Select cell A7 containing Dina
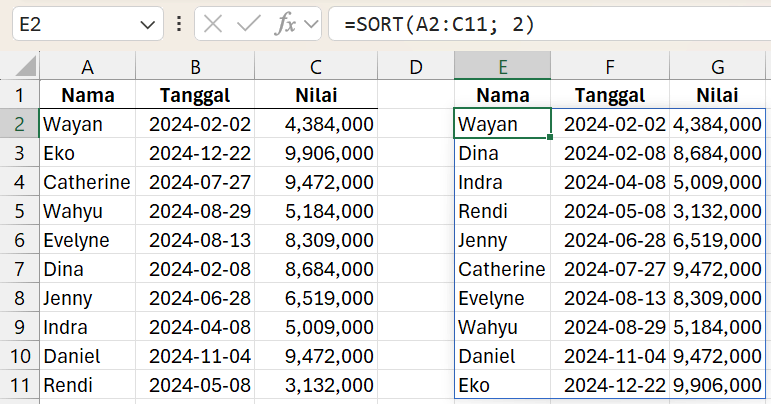 88,269
